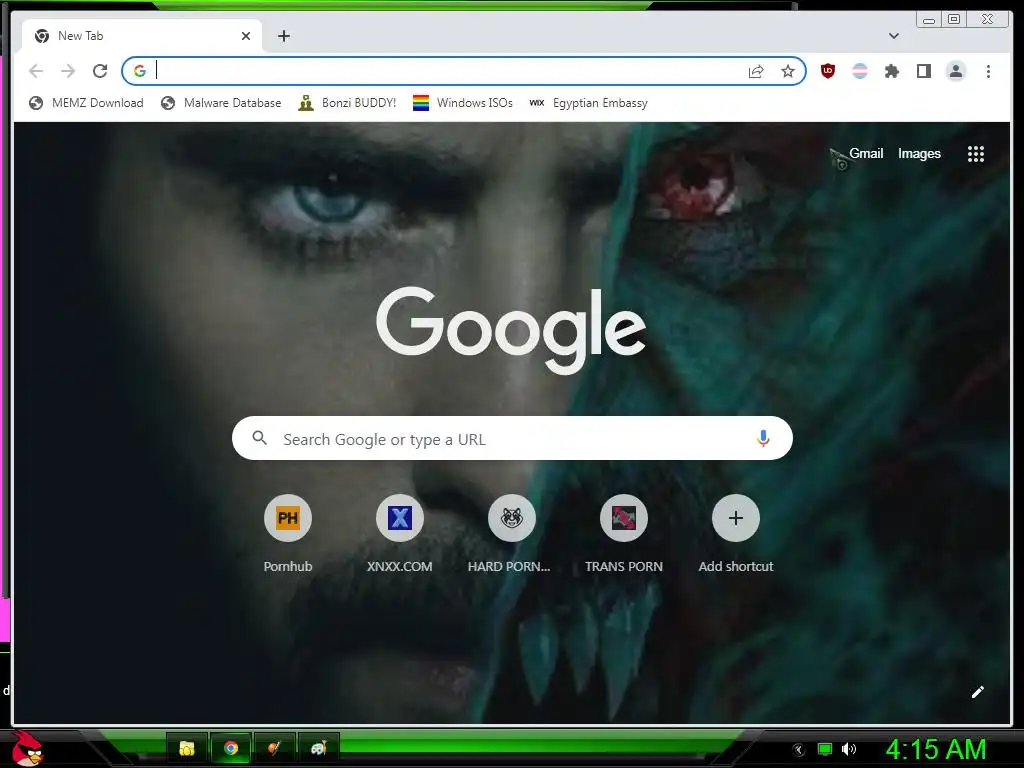Open a new tab with the plus button
The image size is (1024, 768).
[x=283, y=36]
